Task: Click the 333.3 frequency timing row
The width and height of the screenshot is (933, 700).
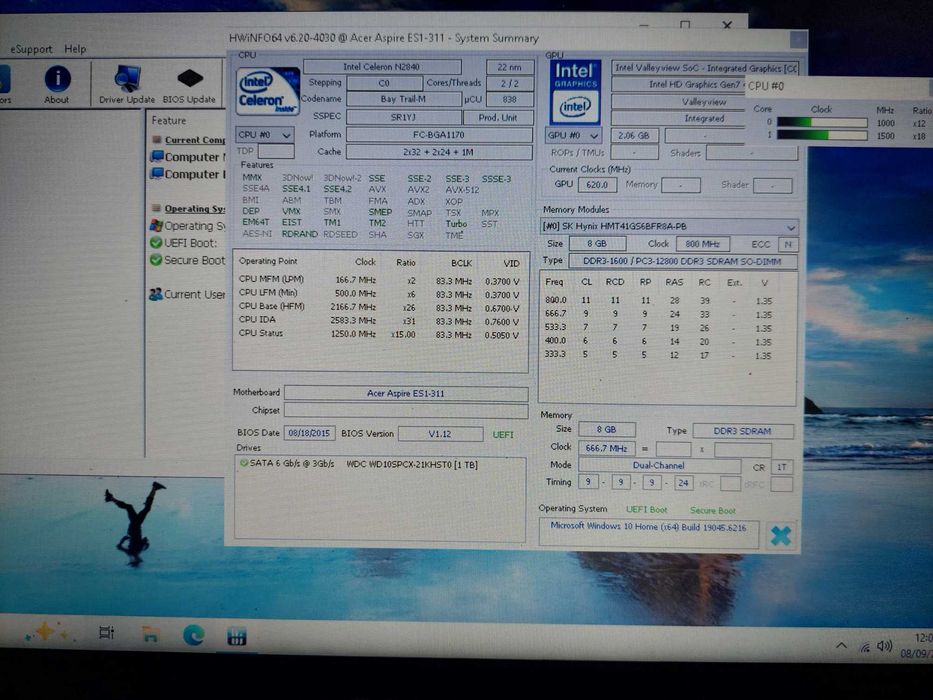Action: pyautogui.click(x=658, y=355)
